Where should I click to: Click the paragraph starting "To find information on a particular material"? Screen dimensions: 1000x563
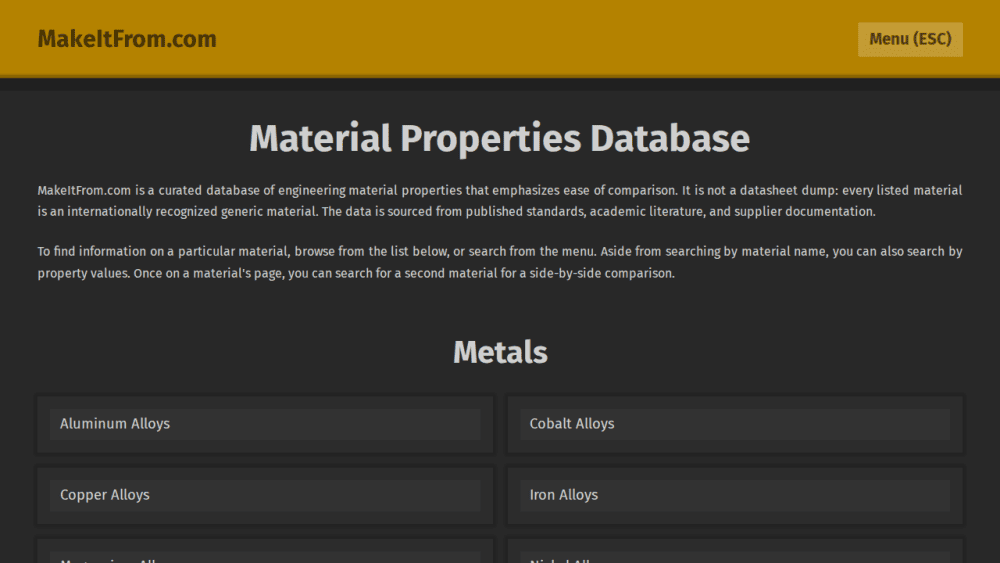(499, 262)
